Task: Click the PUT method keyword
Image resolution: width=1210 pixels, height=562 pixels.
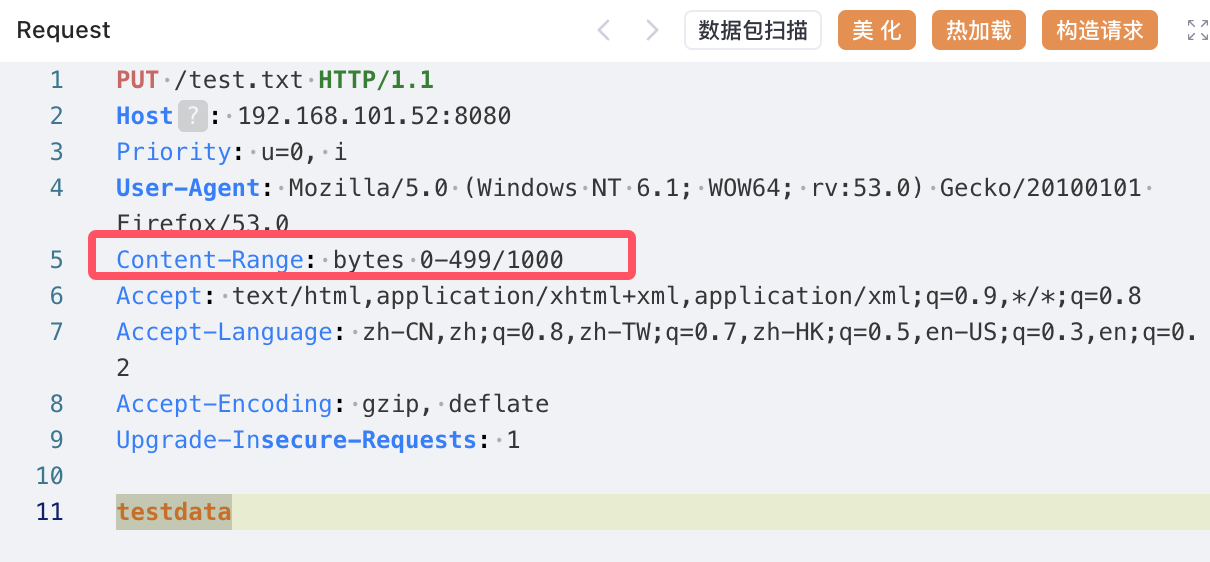Action: click(137, 80)
